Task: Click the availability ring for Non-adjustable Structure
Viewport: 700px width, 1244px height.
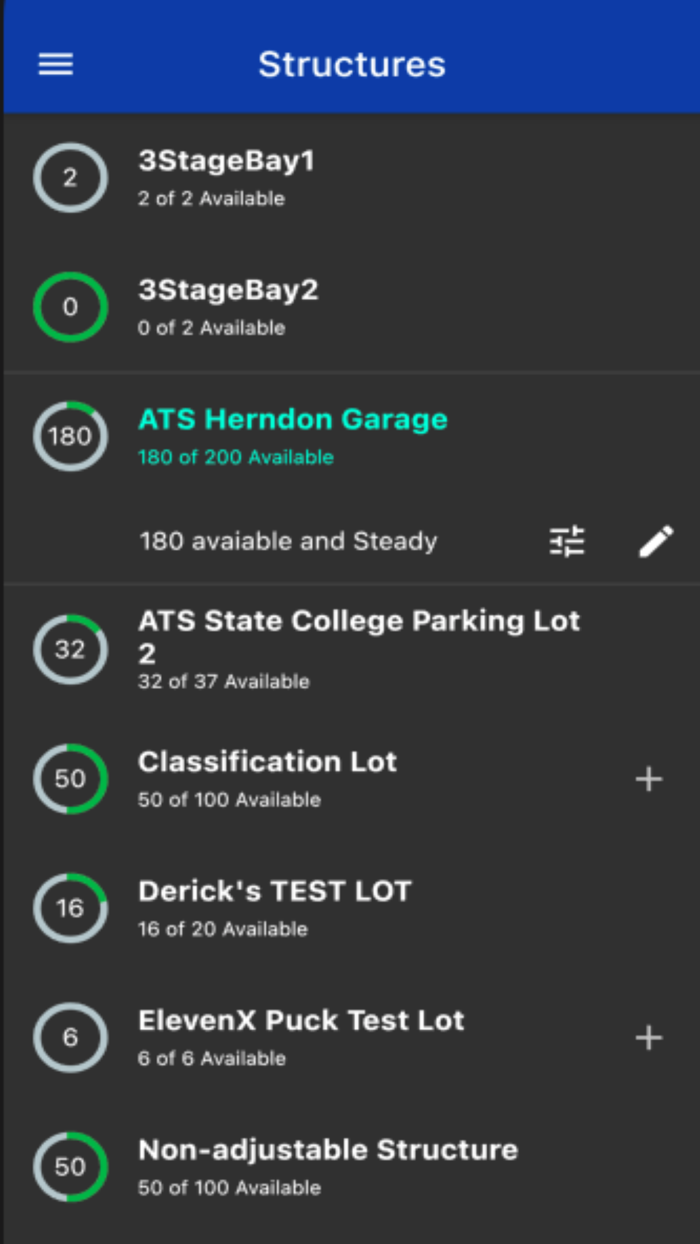Action: pyautogui.click(x=69, y=1166)
